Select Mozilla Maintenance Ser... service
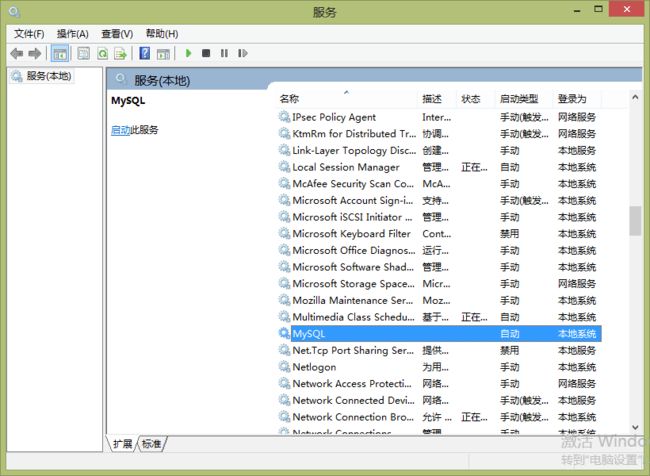This screenshot has height=476, width=650. [x=439, y=300]
